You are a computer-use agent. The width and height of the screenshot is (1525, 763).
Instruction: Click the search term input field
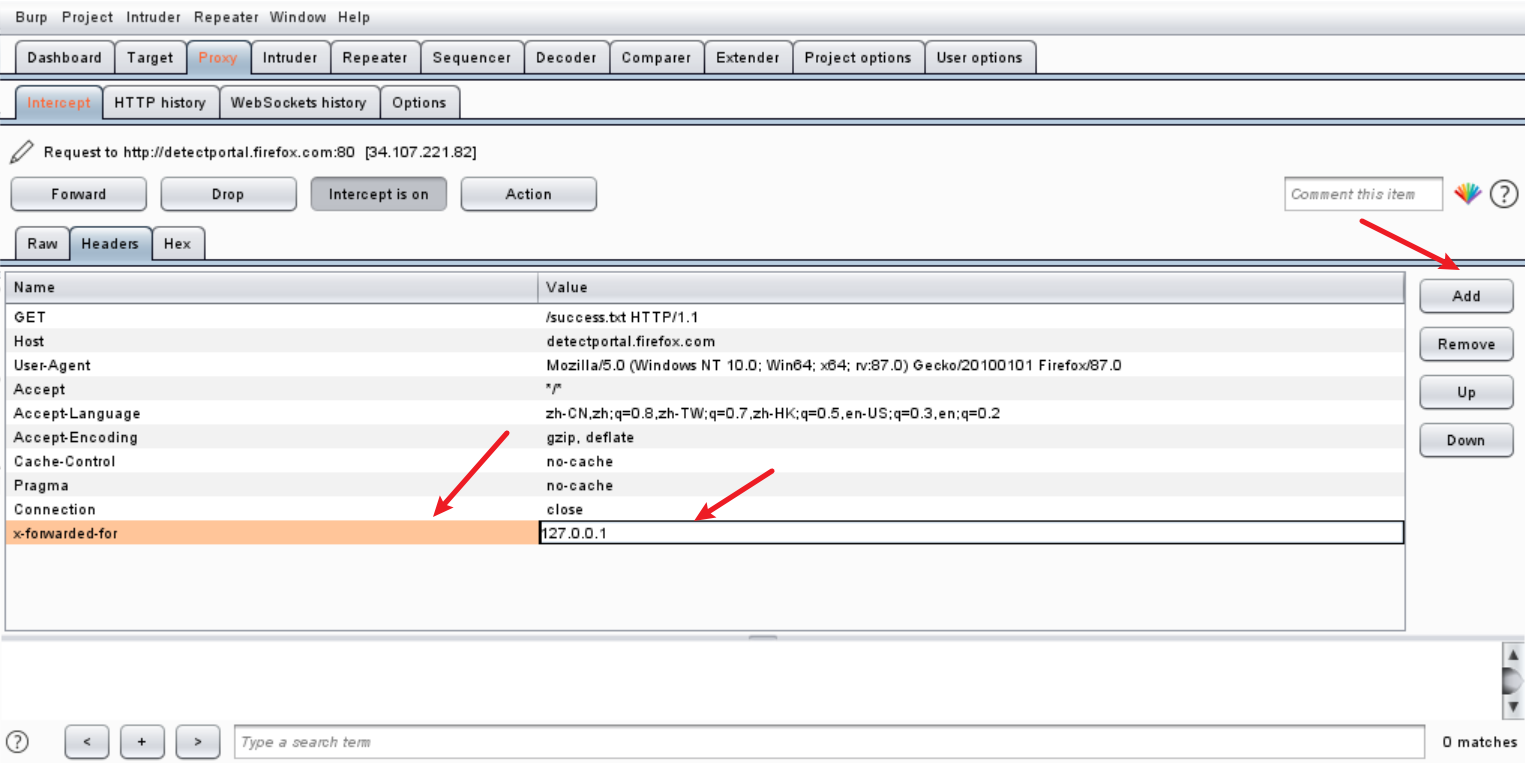tap(829, 742)
